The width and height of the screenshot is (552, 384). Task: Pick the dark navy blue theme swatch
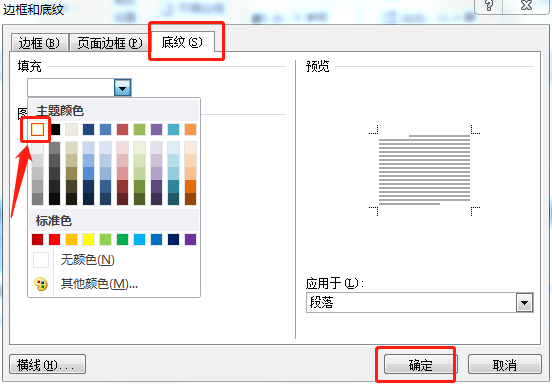click(x=88, y=129)
